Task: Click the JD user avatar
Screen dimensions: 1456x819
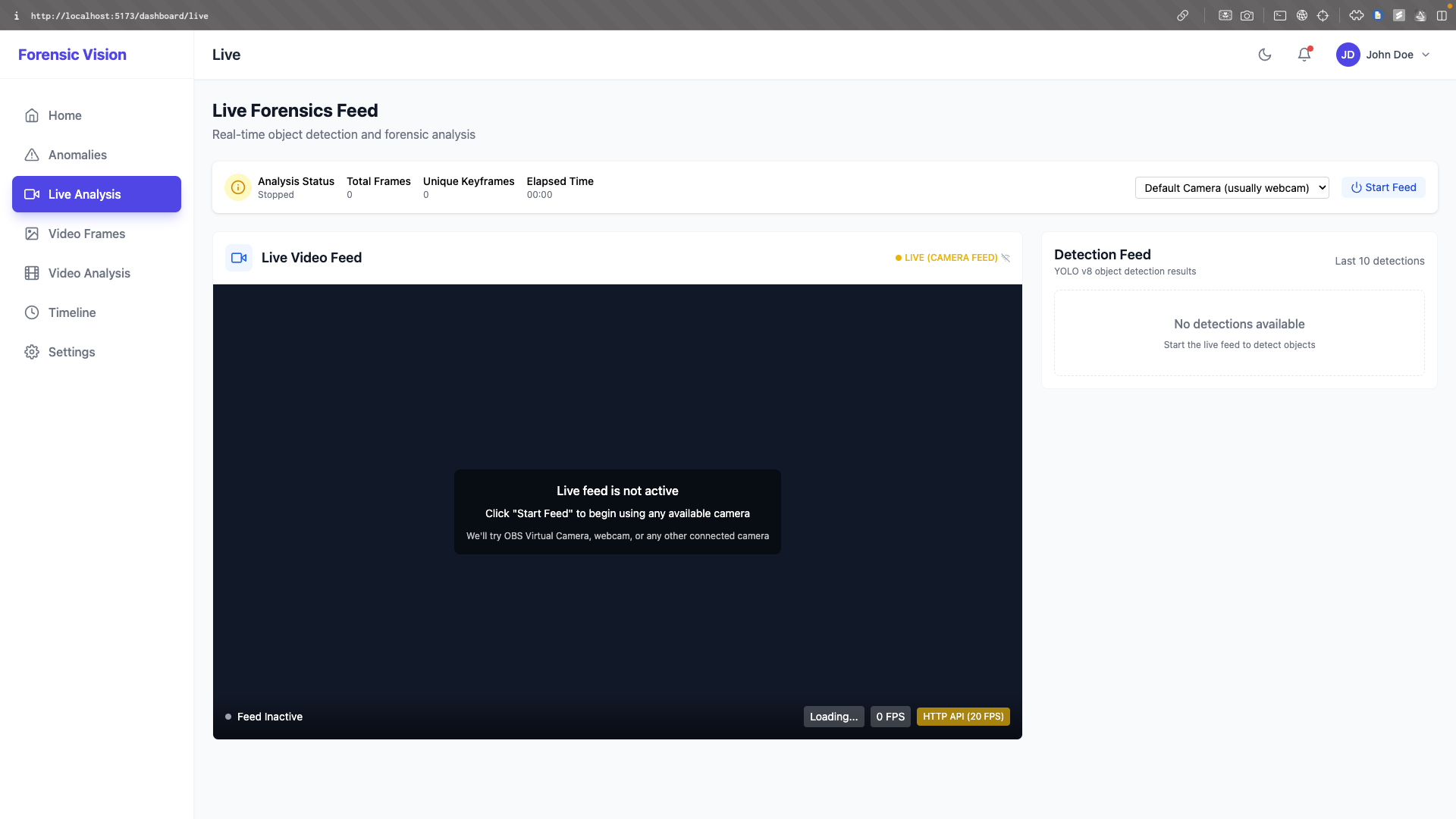Action: coord(1348,55)
